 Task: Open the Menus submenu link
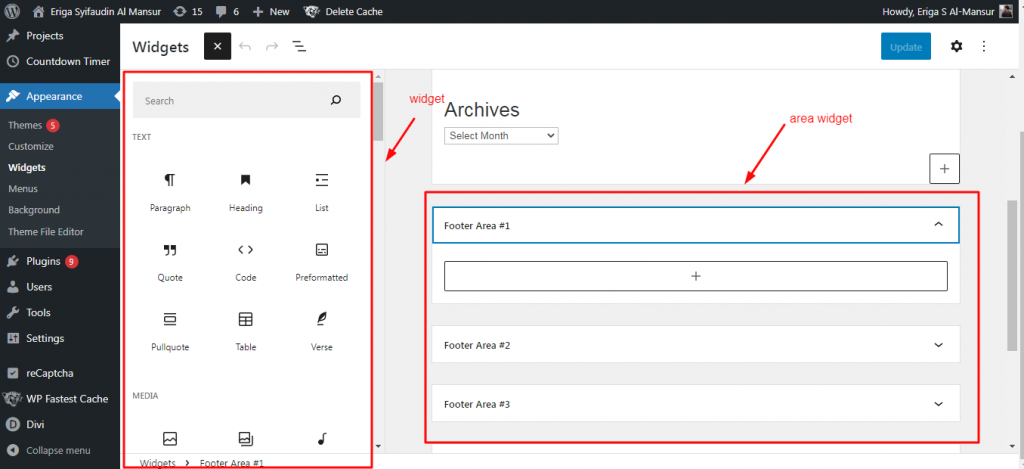tap(23, 189)
